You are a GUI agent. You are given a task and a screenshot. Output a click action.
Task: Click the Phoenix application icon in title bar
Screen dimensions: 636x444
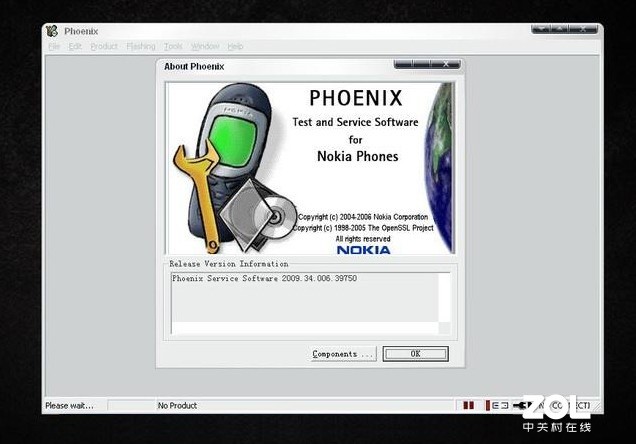point(52,31)
